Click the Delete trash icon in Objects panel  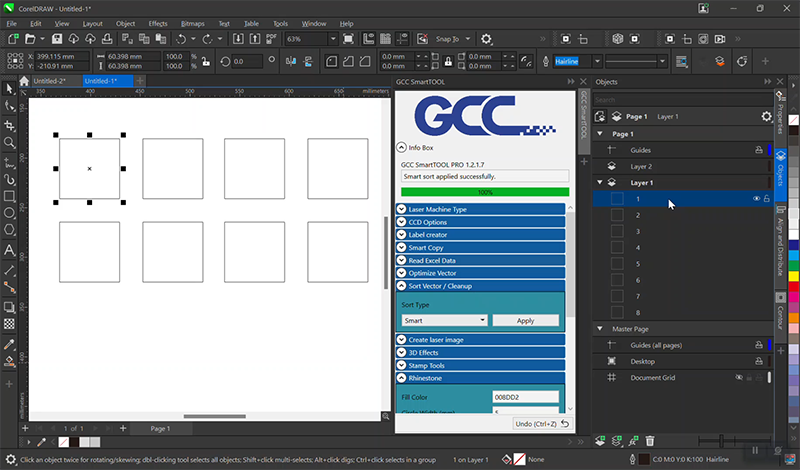point(650,440)
